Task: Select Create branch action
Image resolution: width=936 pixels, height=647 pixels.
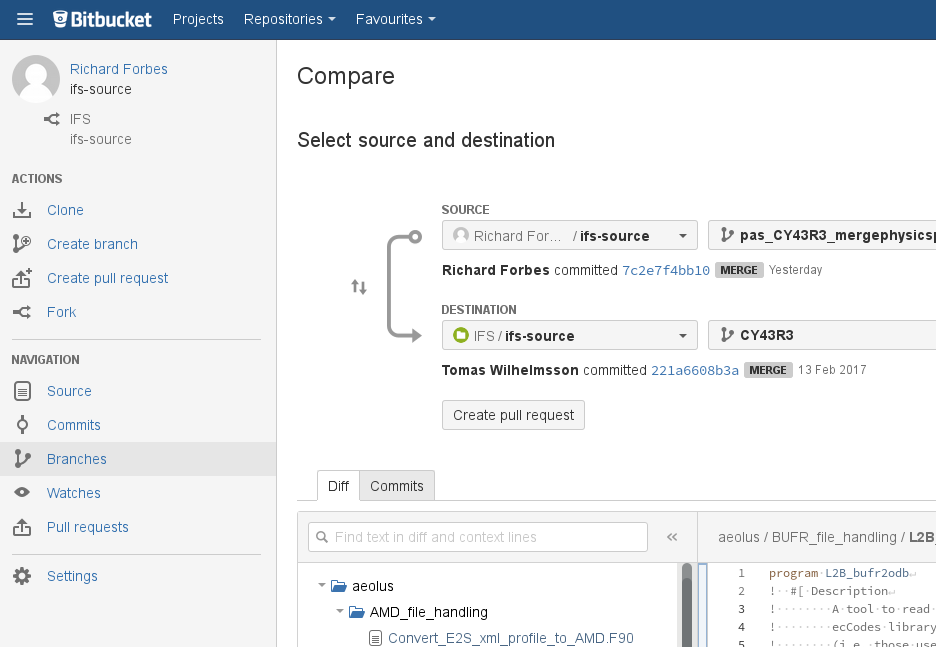Action: pos(93,244)
